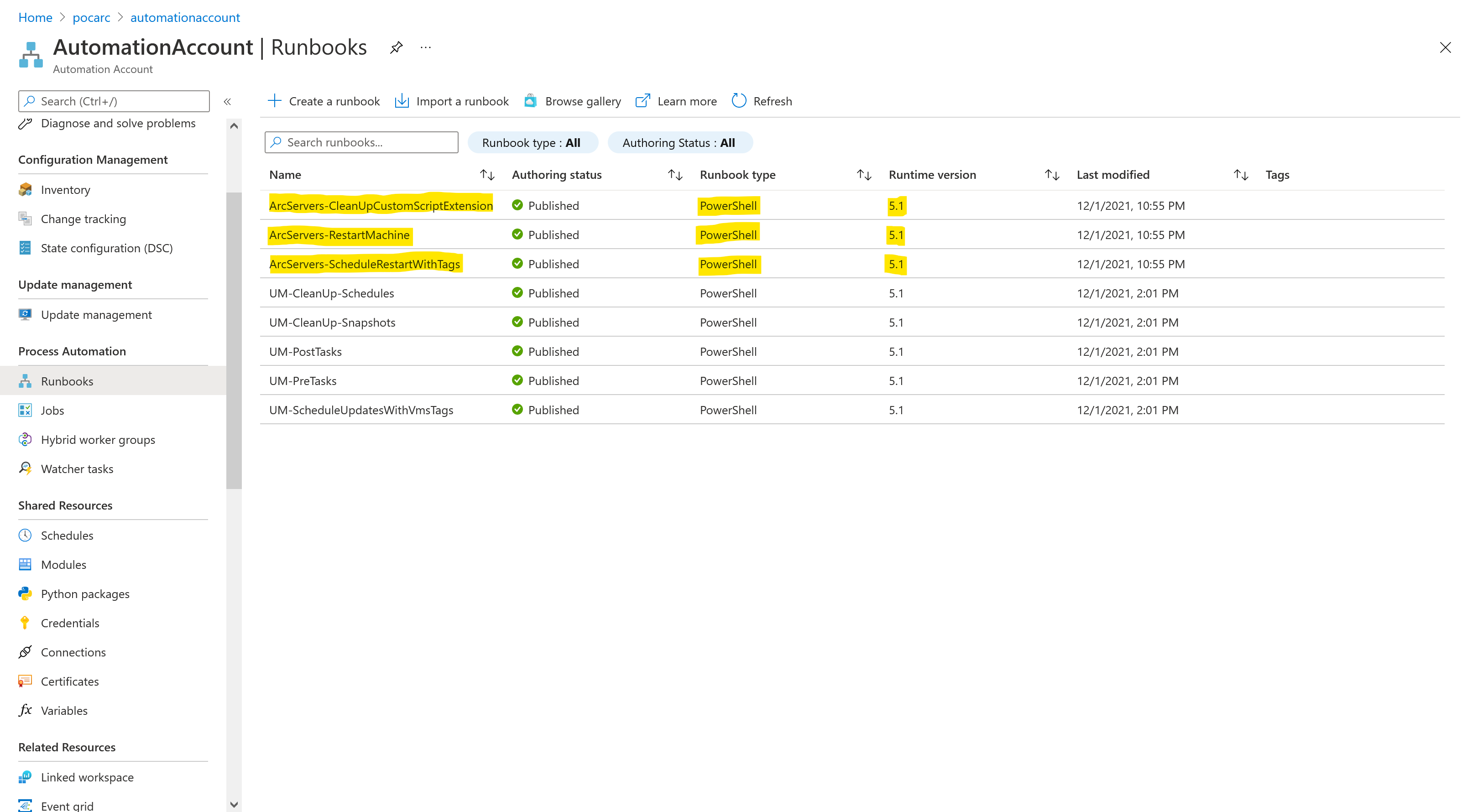Sort by the Runtime version column
The height and width of the screenshot is (812, 1462).
1052,175
